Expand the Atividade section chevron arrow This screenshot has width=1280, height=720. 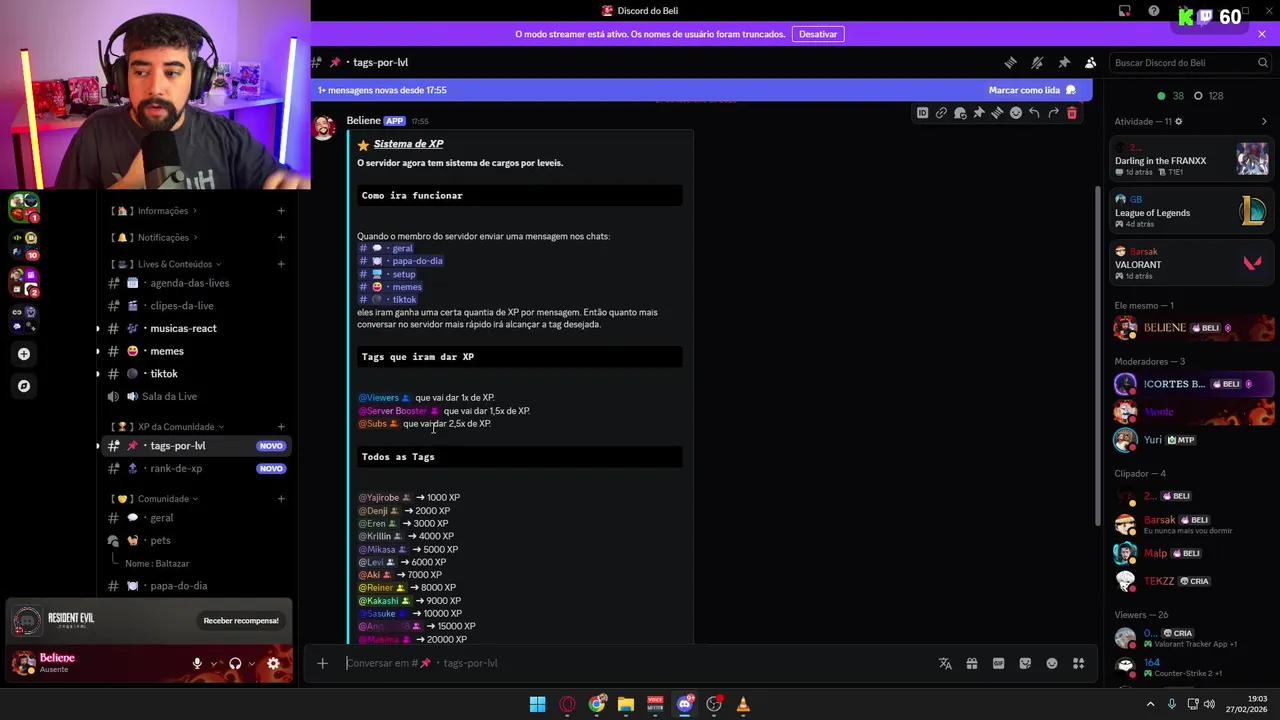click(1264, 122)
